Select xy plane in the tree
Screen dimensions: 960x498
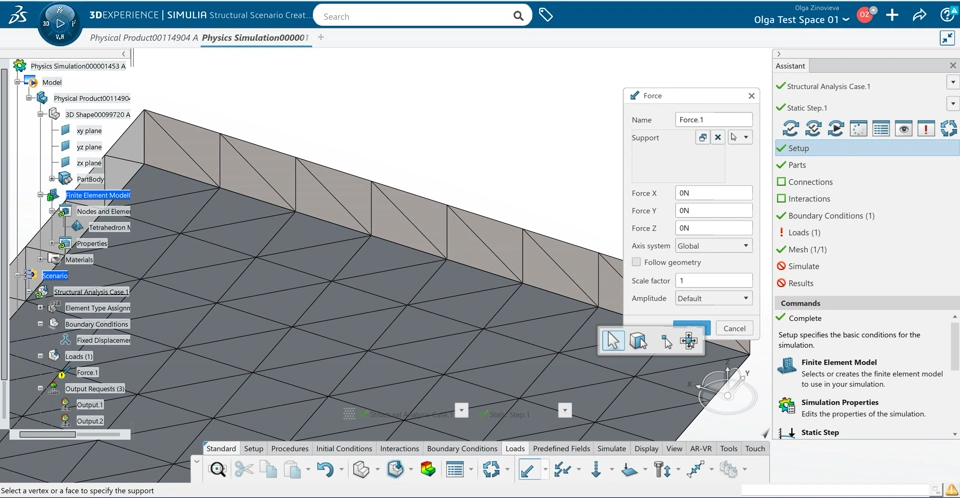tap(89, 130)
